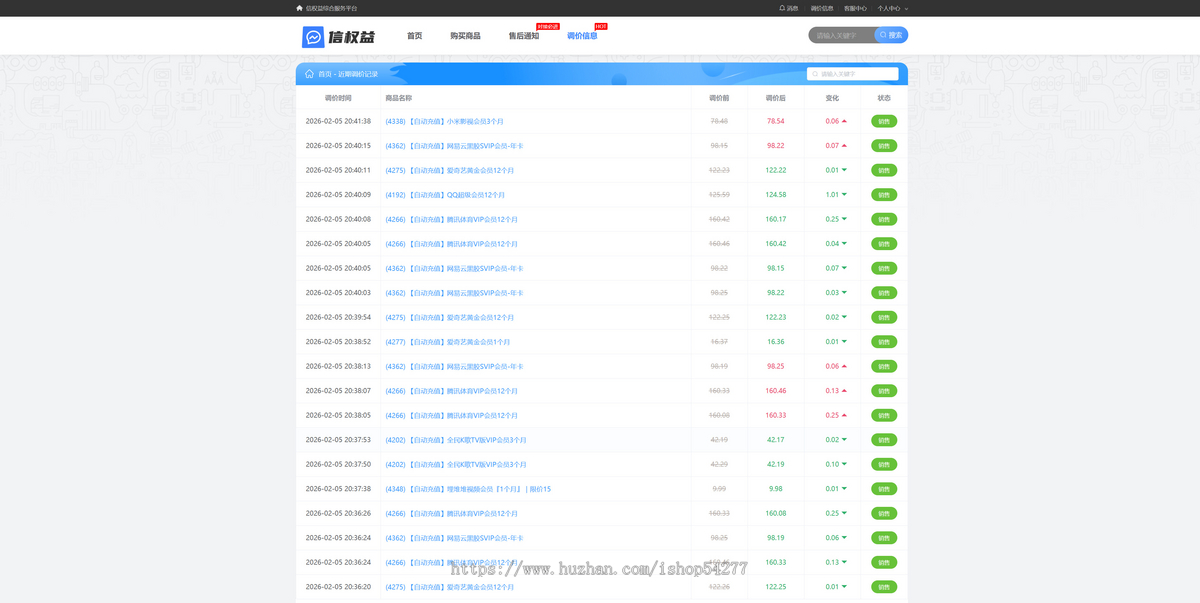The width and height of the screenshot is (1200, 603).
Task: Click the platform name 信权益综合服务平台
Action: (x=331, y=8)
